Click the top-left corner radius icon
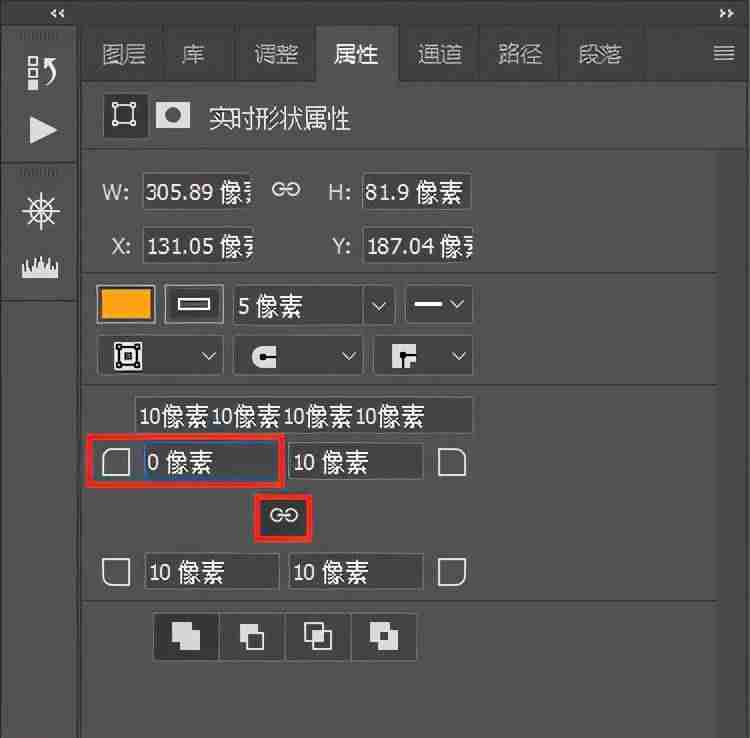 point(116,462)
